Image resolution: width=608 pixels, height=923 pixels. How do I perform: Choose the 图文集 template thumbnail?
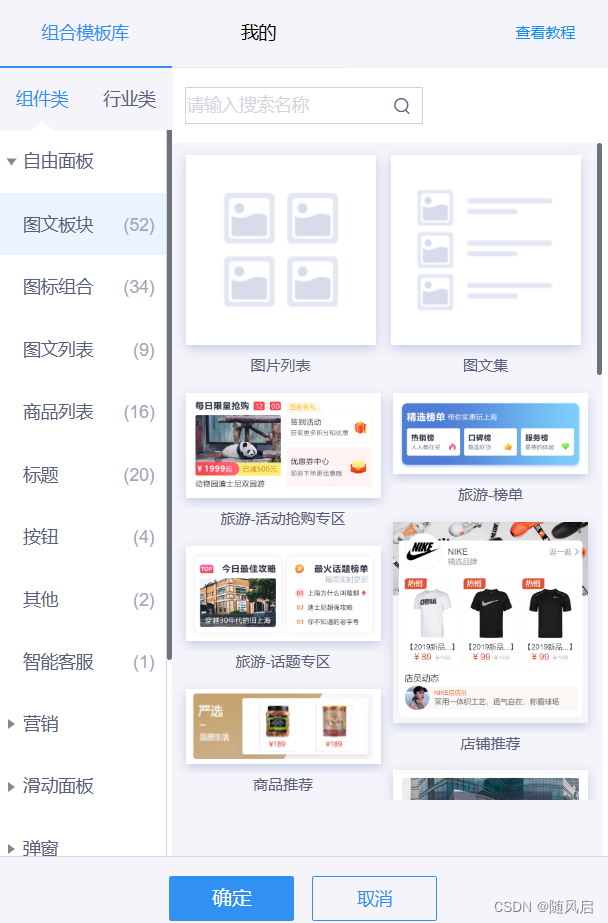tap(486, 250)
